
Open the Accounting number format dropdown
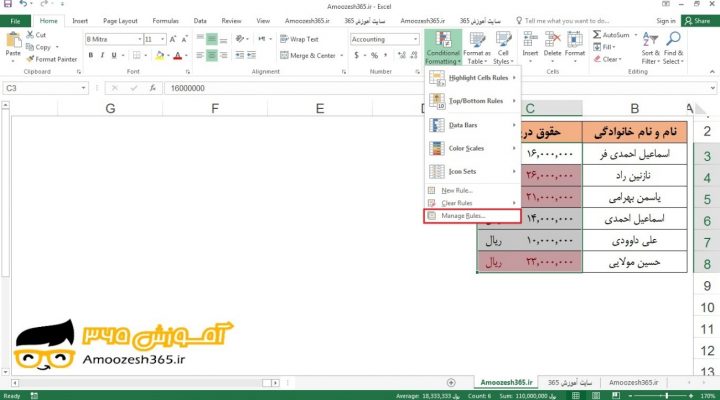(x=415, y=39)
